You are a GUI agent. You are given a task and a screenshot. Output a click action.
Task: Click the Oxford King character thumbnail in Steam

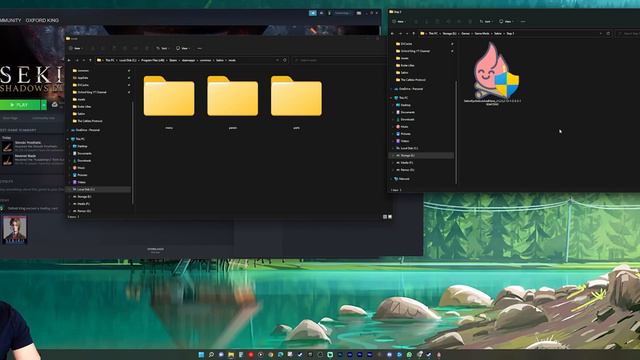tap(15, 229)
